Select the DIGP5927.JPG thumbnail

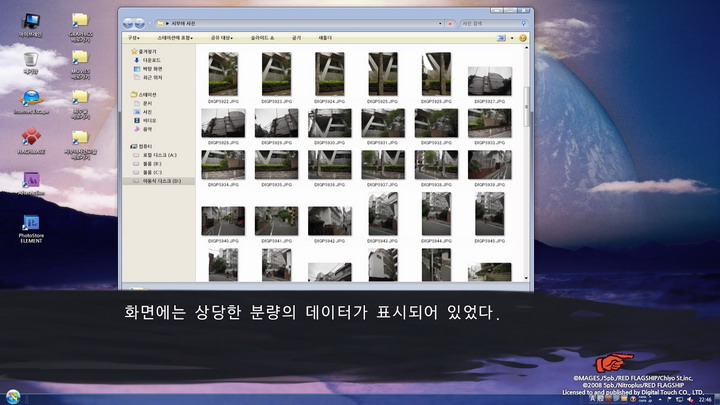tap(490, 81)
